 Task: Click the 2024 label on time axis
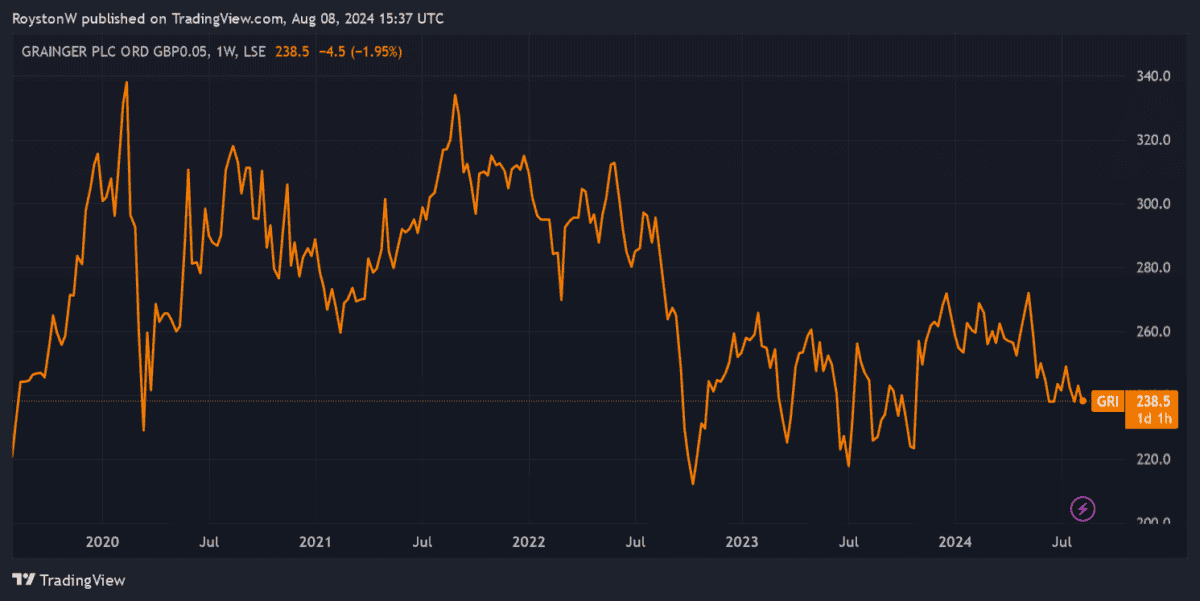(955, 542)
